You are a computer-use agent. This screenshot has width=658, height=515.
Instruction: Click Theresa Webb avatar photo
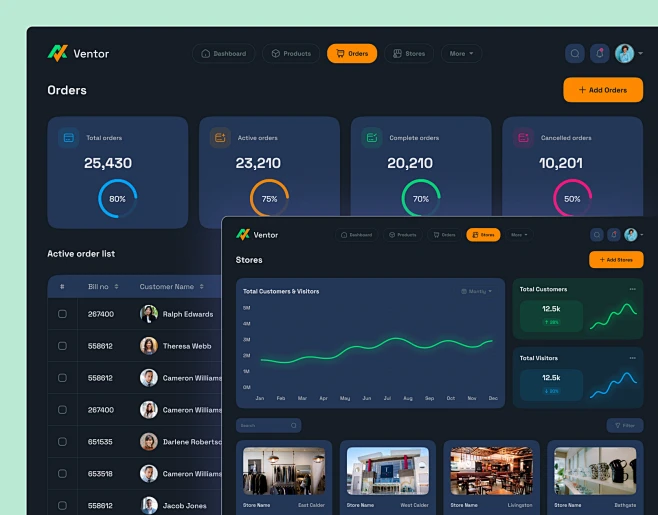click(149, 346)
